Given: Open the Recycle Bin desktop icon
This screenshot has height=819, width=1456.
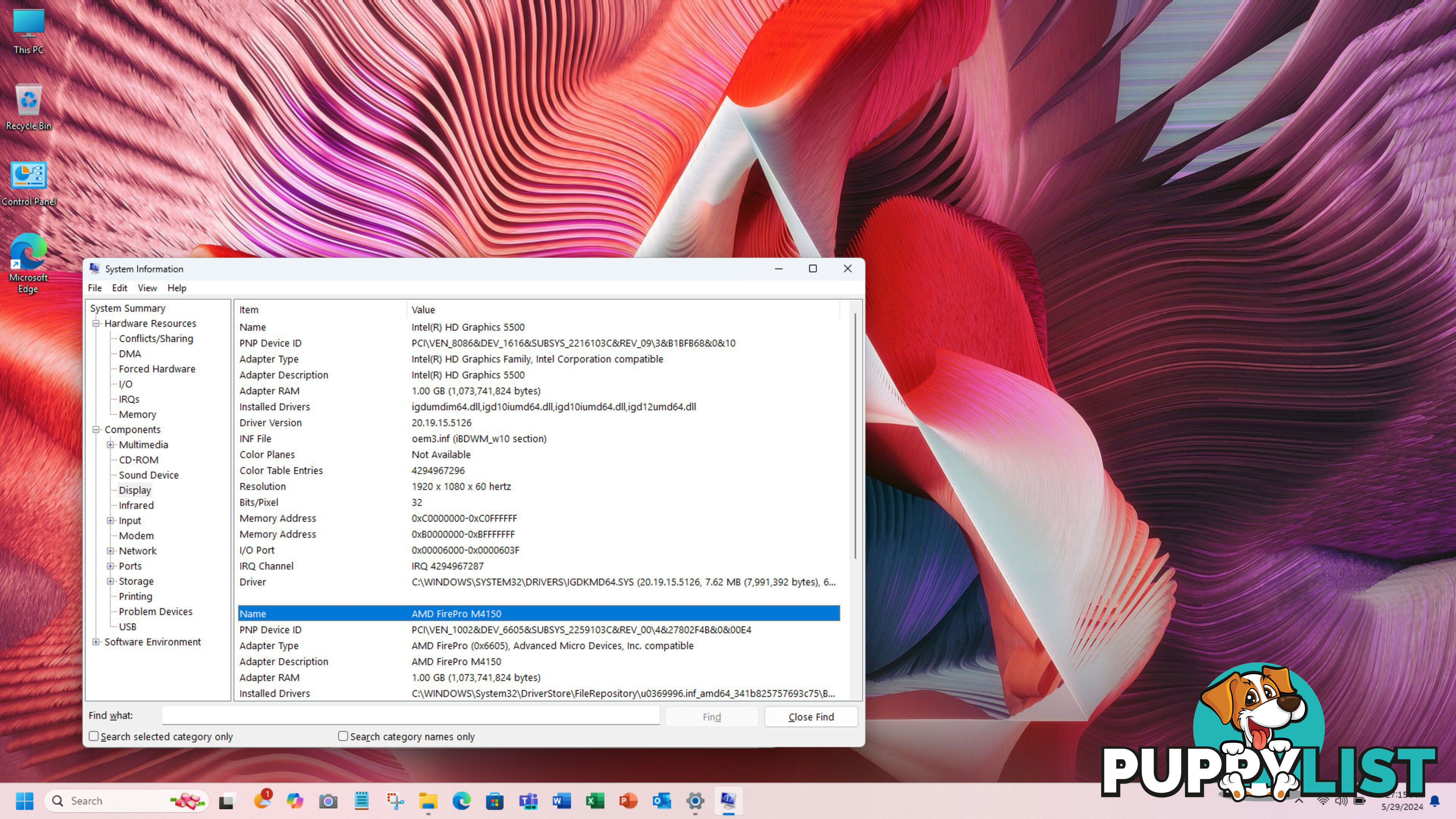Looking at the screenshot, I should [28, 107].
